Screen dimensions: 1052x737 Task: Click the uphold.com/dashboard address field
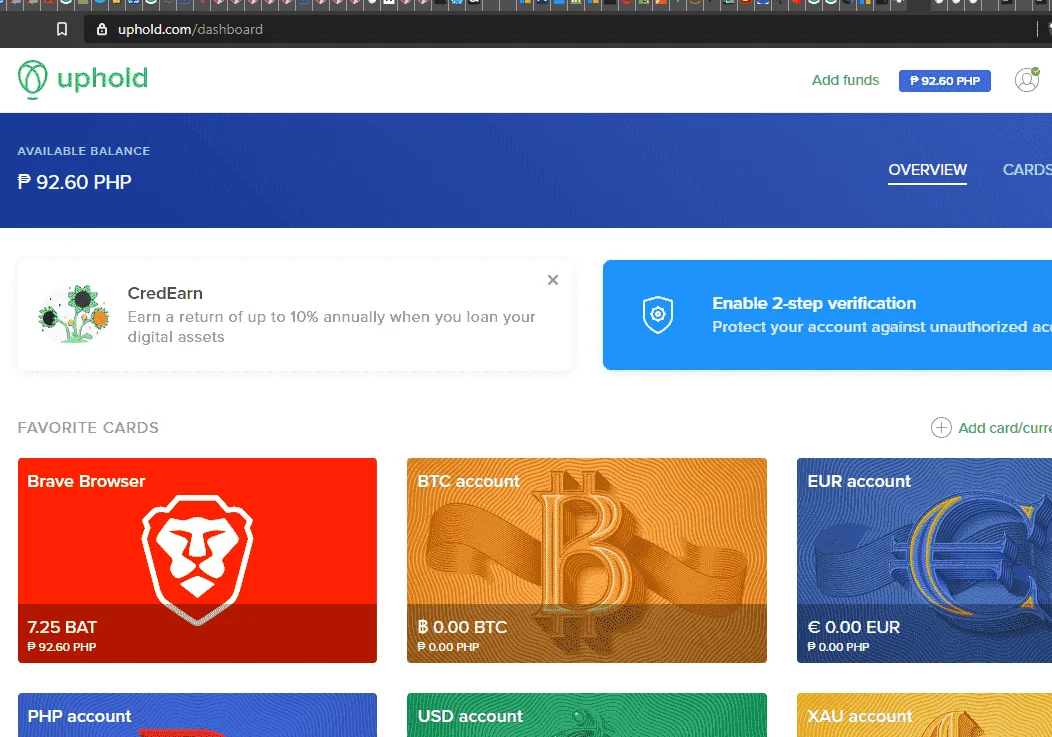[x=560, y=30]
